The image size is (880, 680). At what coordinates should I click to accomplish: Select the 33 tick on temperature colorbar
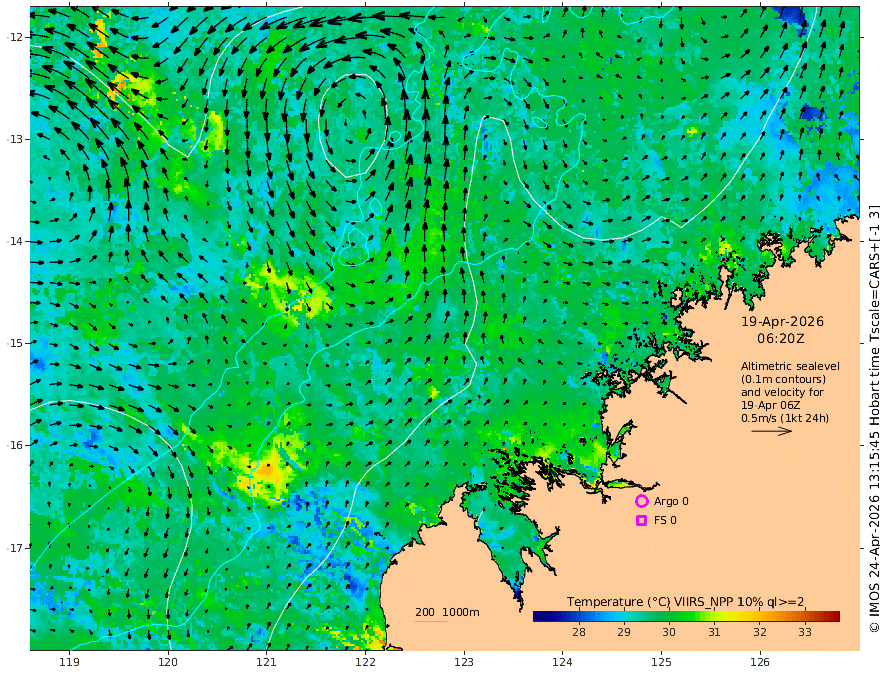[x=805, y=632]
